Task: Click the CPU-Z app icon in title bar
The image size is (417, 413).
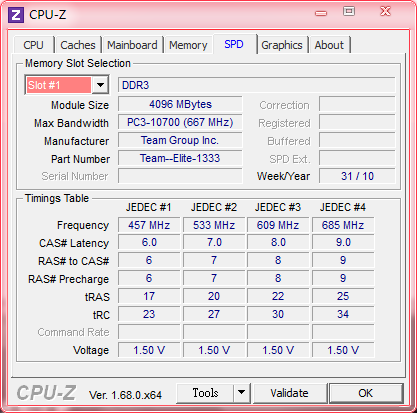Action: click(16, 15)
